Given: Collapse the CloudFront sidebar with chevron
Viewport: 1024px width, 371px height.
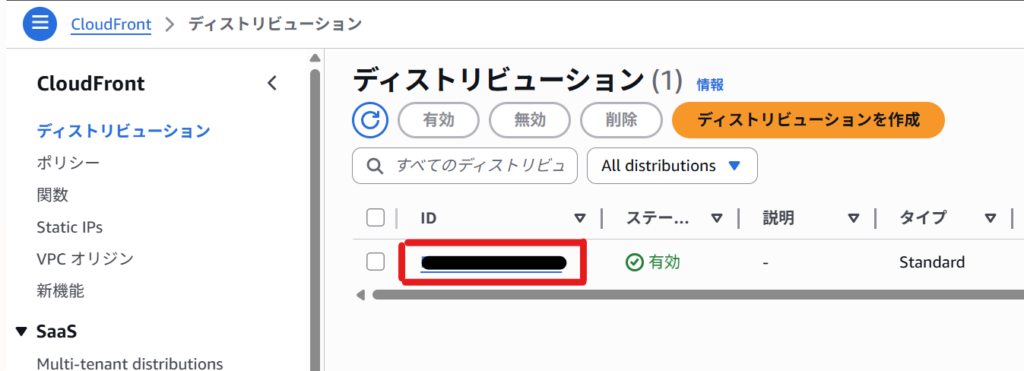Looking at the screenshot, I should [x=272, y=84].
